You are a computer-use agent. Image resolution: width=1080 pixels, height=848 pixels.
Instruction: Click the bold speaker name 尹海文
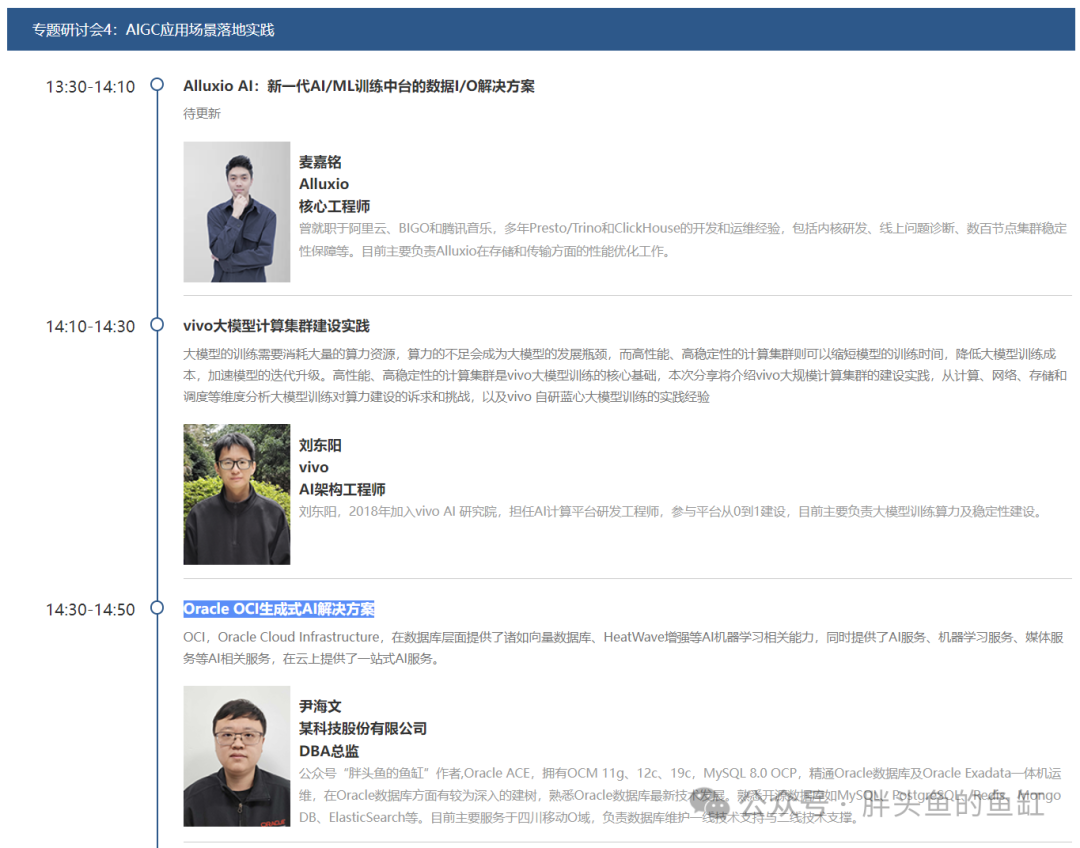coord(320,706)
